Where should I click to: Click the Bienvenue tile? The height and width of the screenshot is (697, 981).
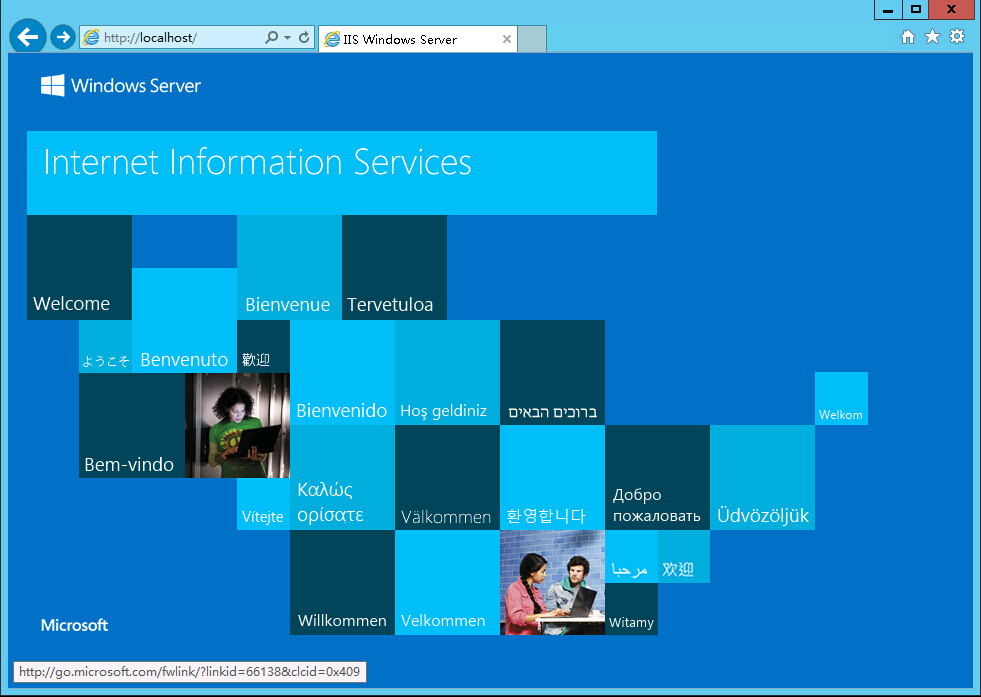(290, 268)
